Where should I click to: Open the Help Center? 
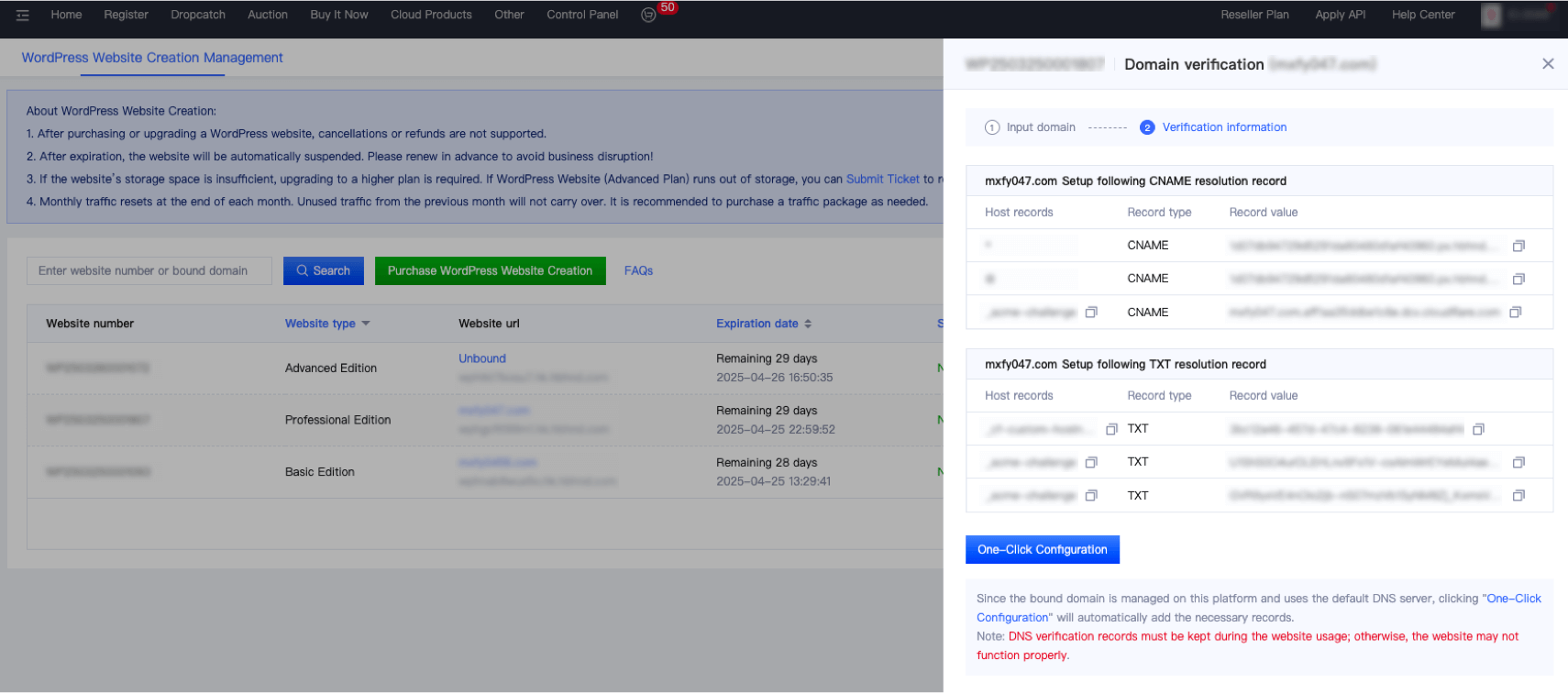1423,15
